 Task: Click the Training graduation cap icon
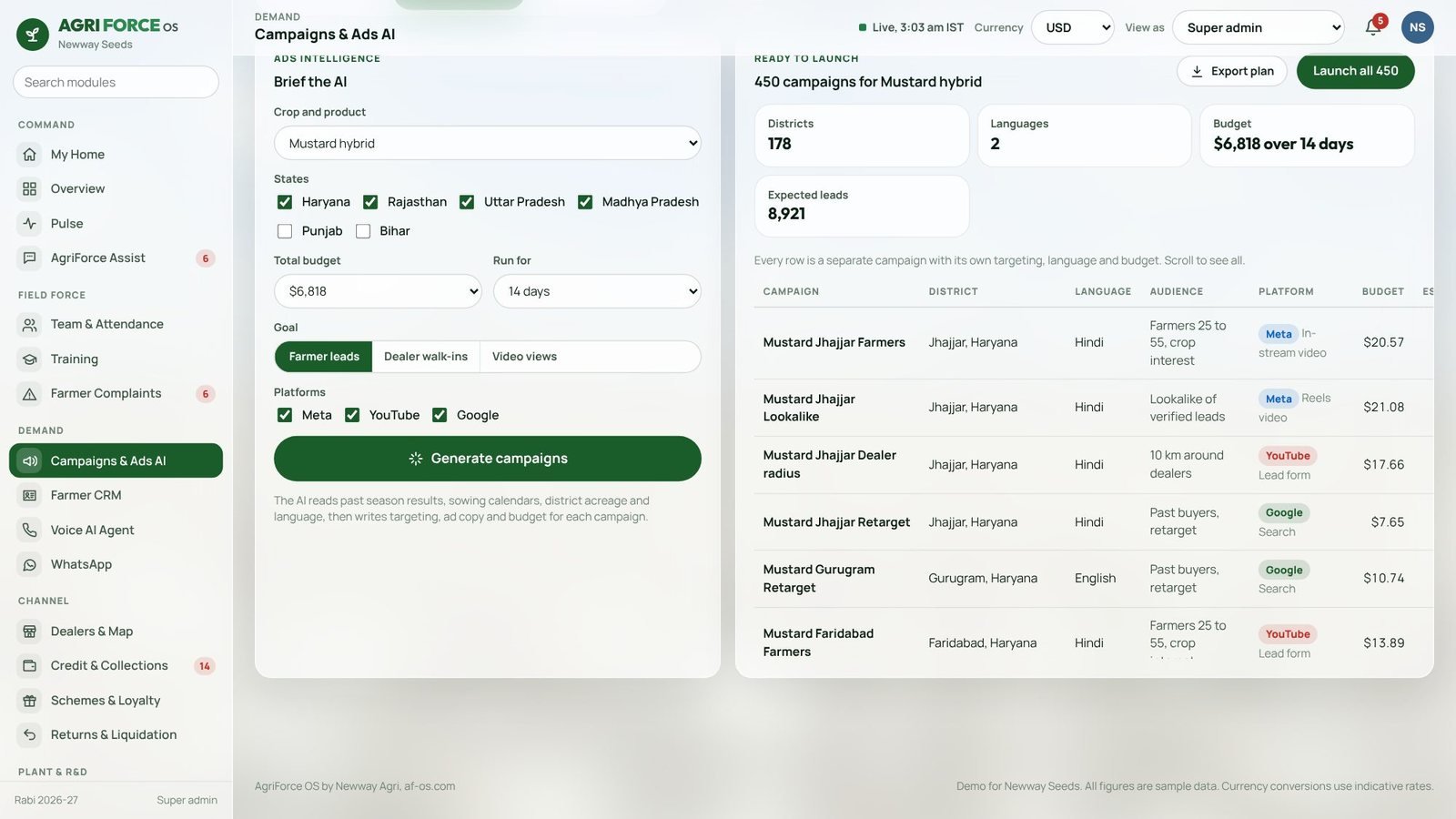30,359
